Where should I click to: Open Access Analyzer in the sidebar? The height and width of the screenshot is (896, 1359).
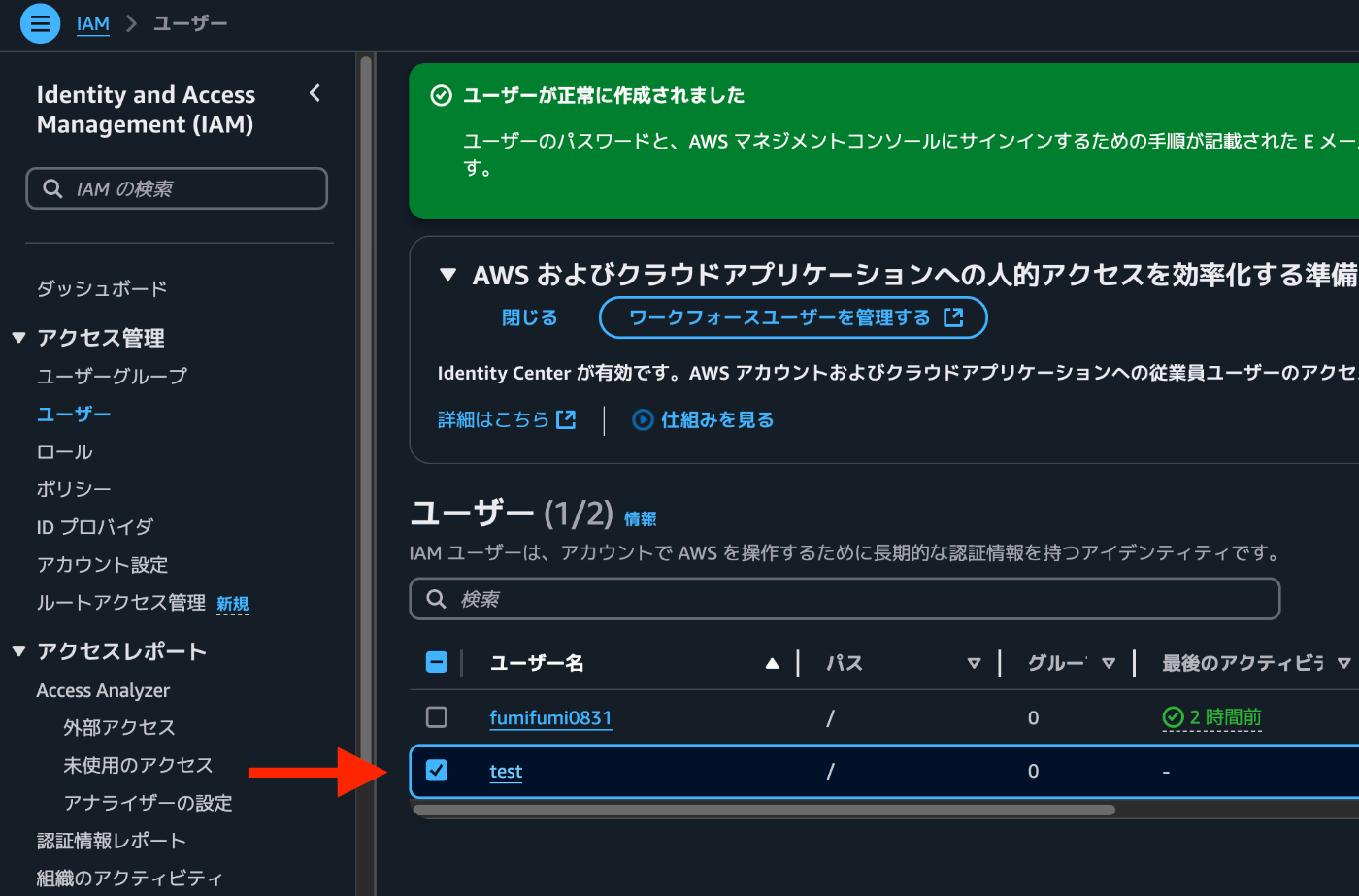tap(103, 690)
